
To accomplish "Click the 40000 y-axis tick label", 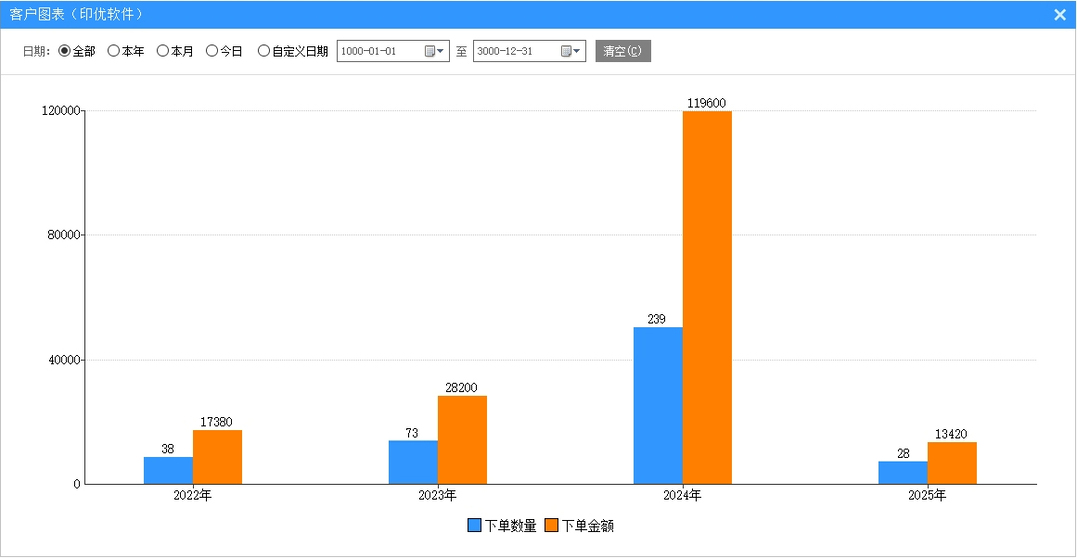I will click(x=64, y=359).
